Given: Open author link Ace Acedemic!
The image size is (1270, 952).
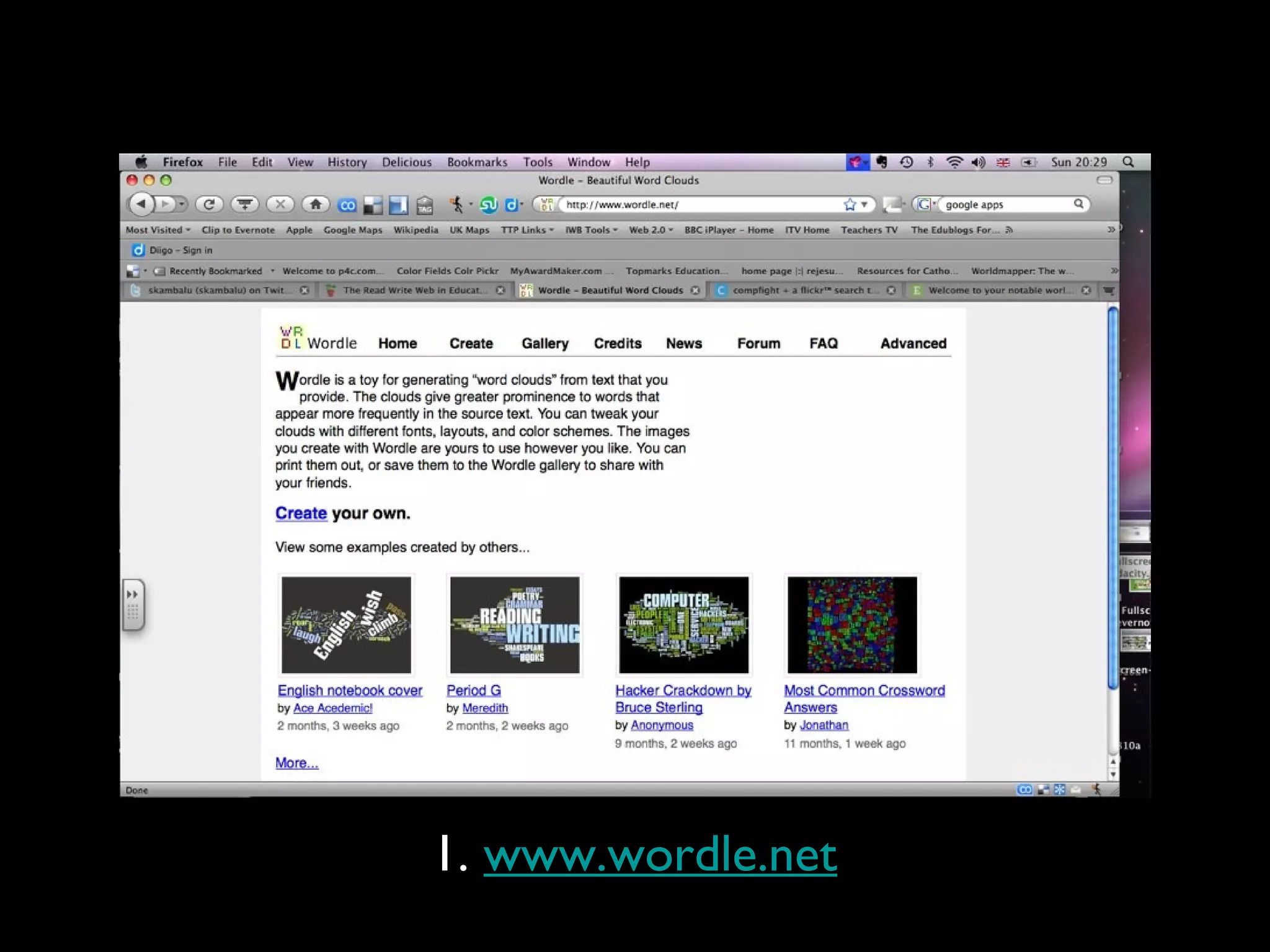Looking at the screenshot, I should click(x=332, y=708).
